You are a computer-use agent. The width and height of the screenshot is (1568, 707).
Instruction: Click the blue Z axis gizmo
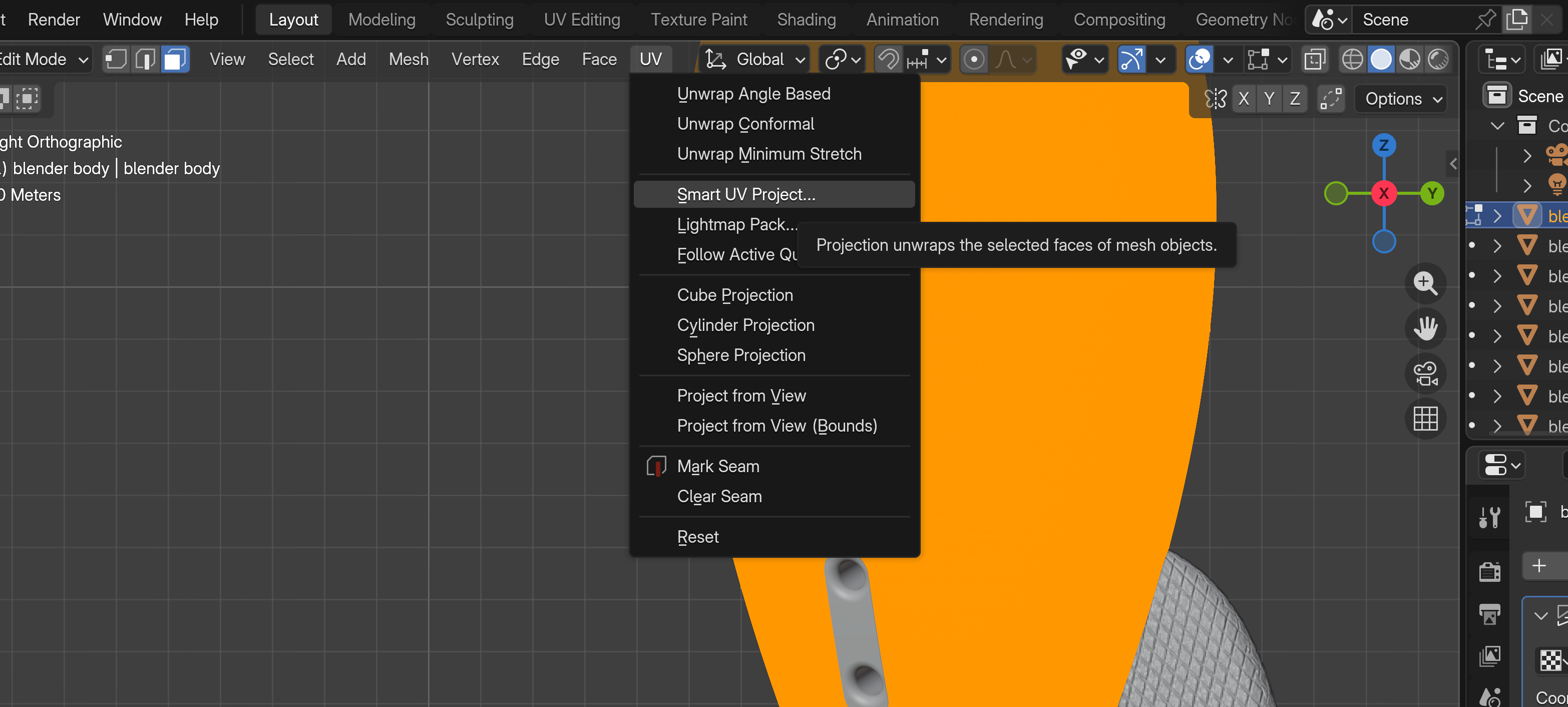tap(1384, 146)
